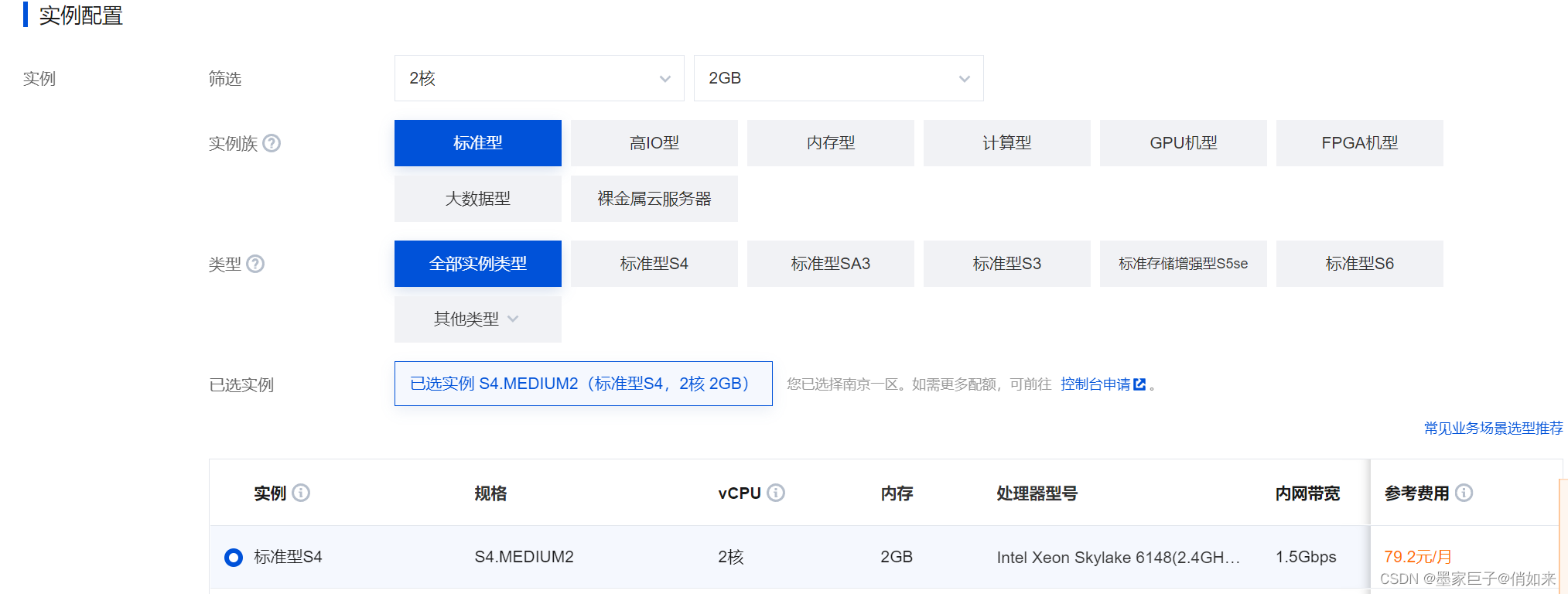Image resolution: width=1568 pixels, height=594 pixels.
Task: Open 常见业务场景选型推荐 link
Action: (x=1493, y=428)
